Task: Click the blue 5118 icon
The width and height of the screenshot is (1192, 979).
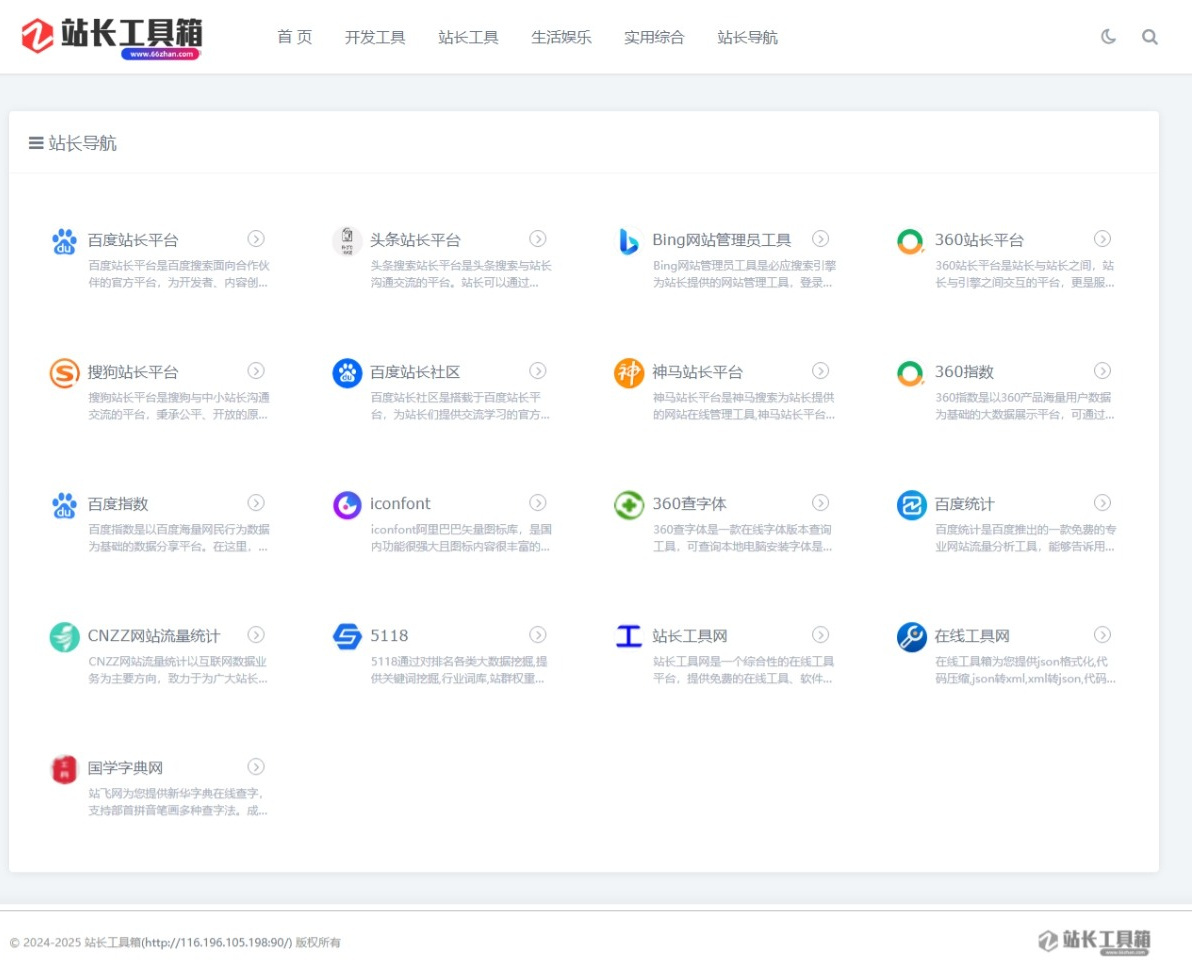Action: (x=347, y=637)
